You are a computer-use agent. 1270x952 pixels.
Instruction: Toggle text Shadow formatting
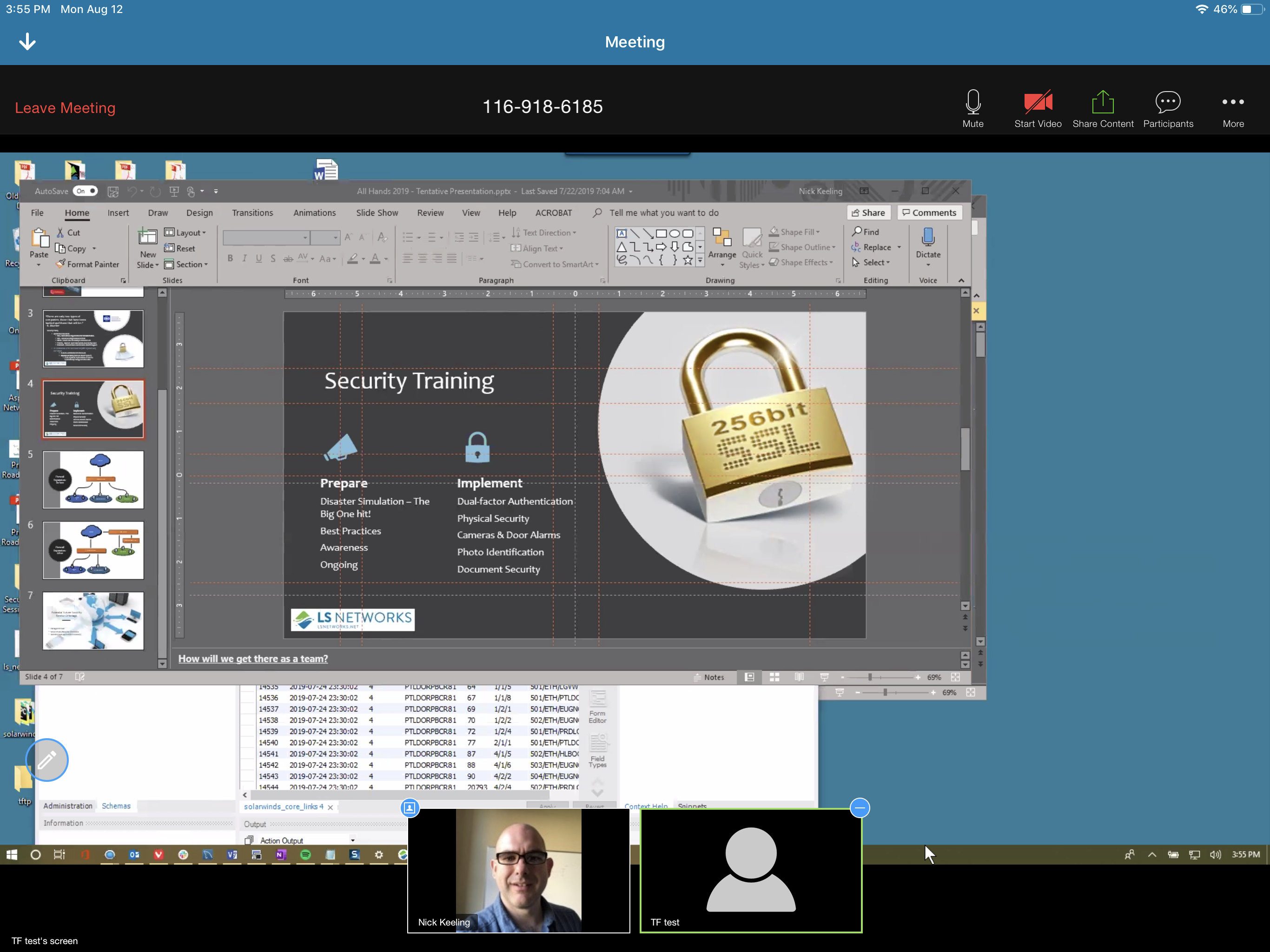click(273, 258)
